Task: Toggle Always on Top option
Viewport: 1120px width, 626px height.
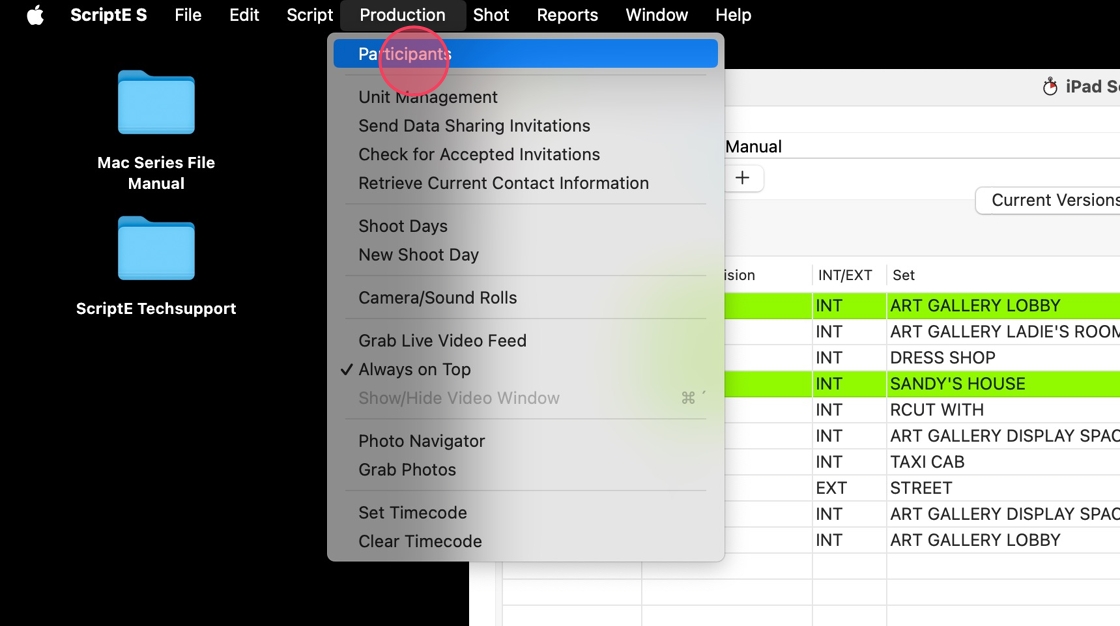Action: pyautogui.click(x=414, y=369)
